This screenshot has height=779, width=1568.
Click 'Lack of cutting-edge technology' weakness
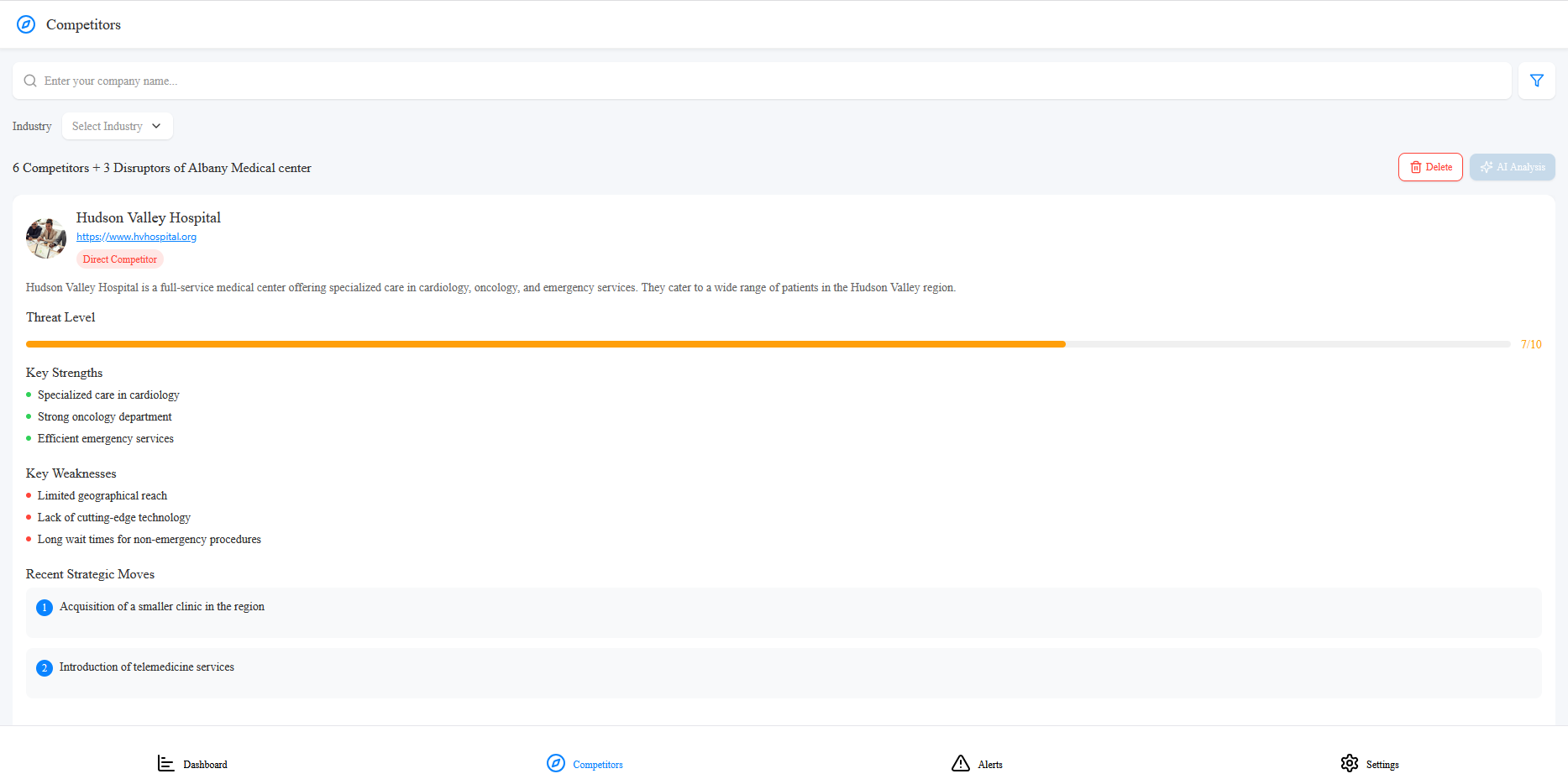click(x=114, y=517)
